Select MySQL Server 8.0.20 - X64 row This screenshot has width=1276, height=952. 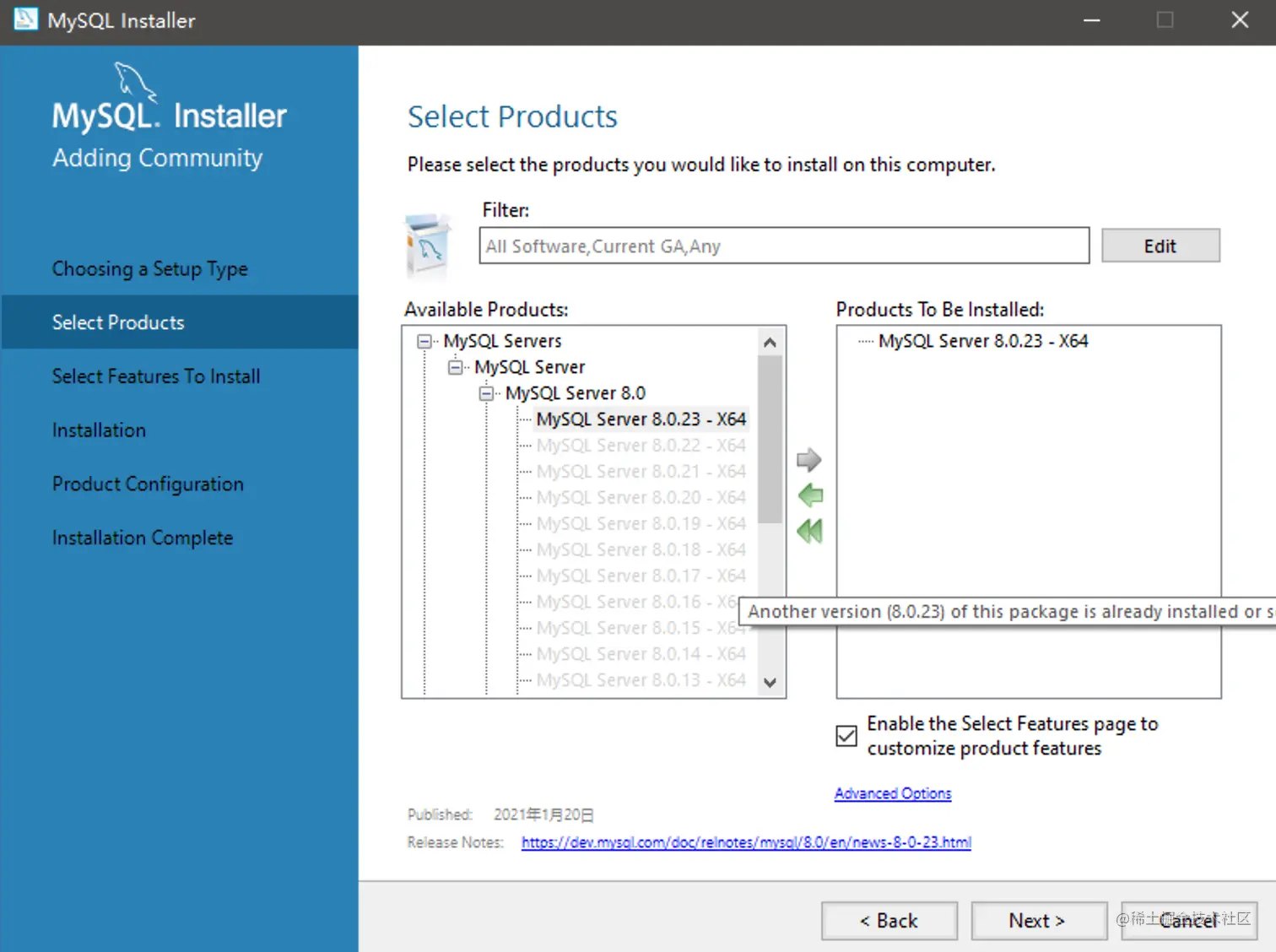(x=641, y=498)
